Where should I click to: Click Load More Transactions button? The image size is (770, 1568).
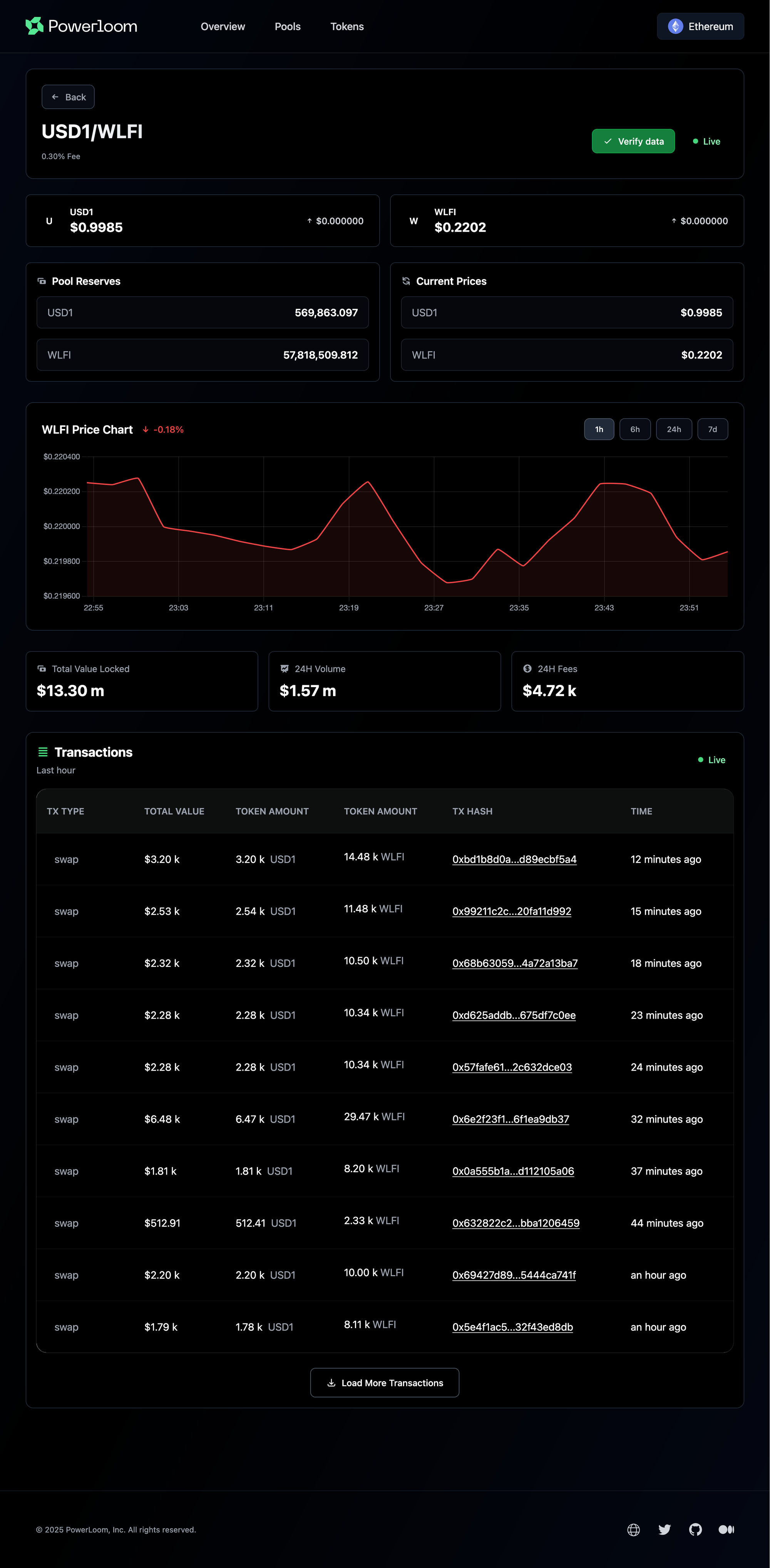(x=385, y=1383)
